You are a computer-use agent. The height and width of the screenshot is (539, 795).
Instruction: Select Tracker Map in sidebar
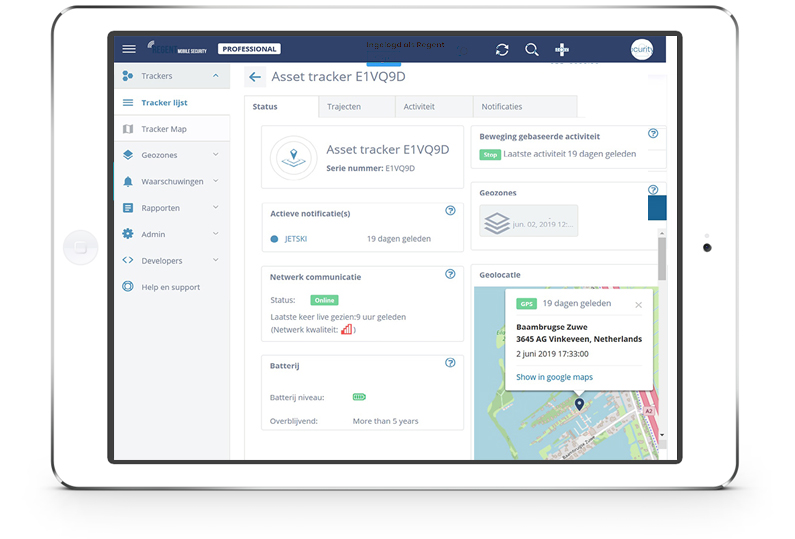tap(164, 129)
